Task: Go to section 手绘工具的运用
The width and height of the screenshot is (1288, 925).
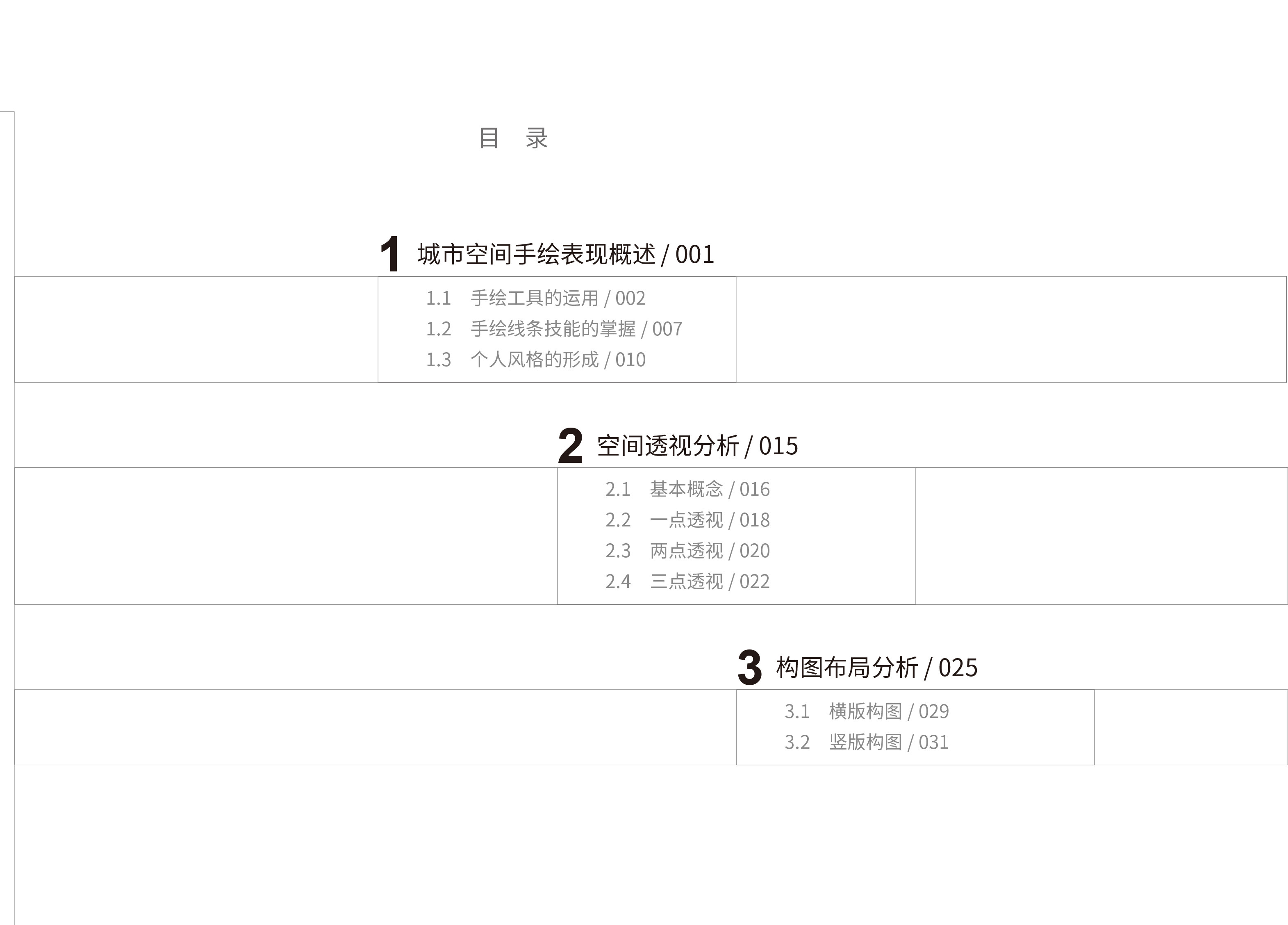Action: [534, 298]
